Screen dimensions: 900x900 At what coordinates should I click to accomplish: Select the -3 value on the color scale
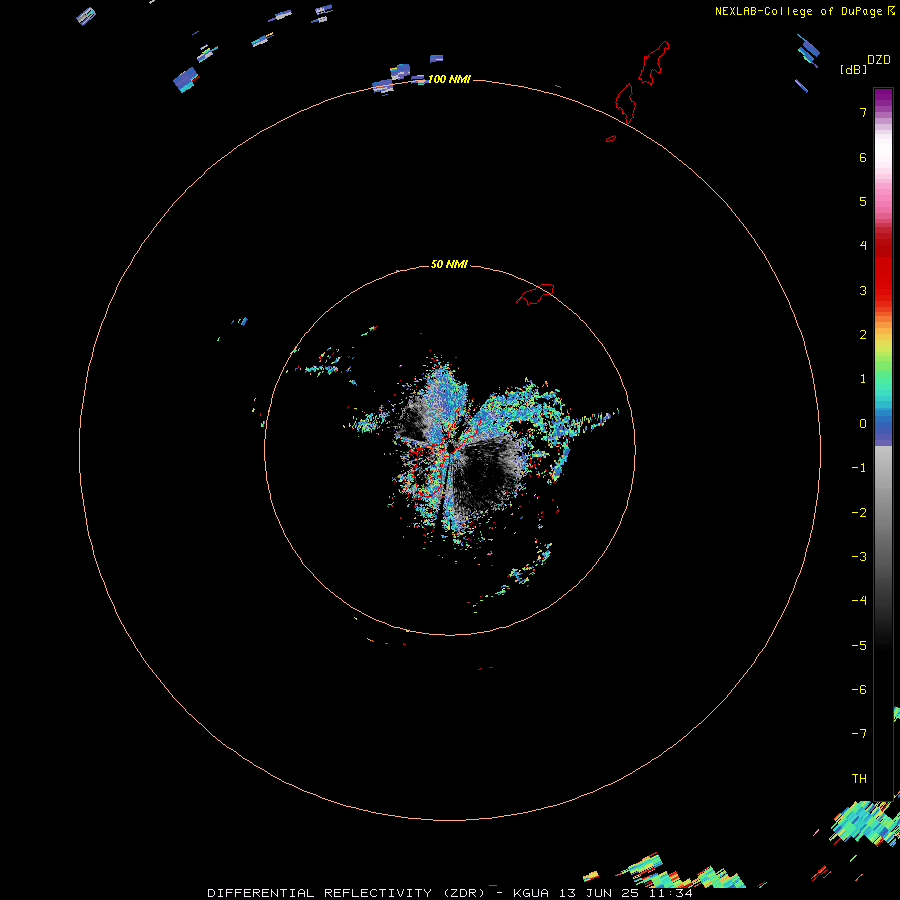point(859,557)
